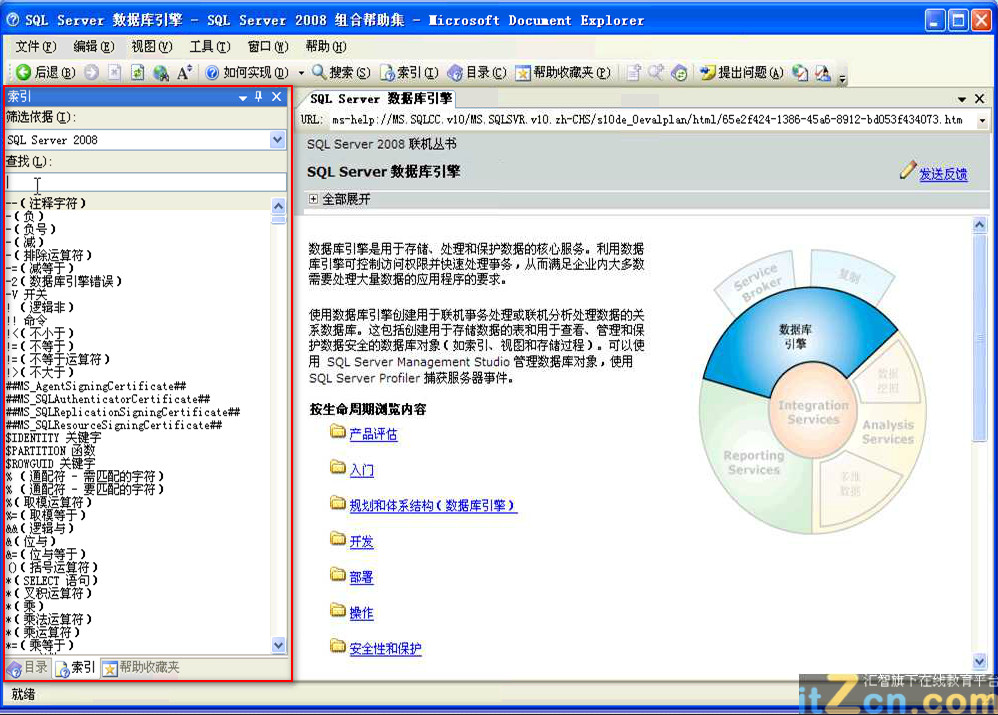Close the SQL Server 数据库引擎 document tab
Image resolution: width=998 pixels, height=715 pixels.
(980, 99)
